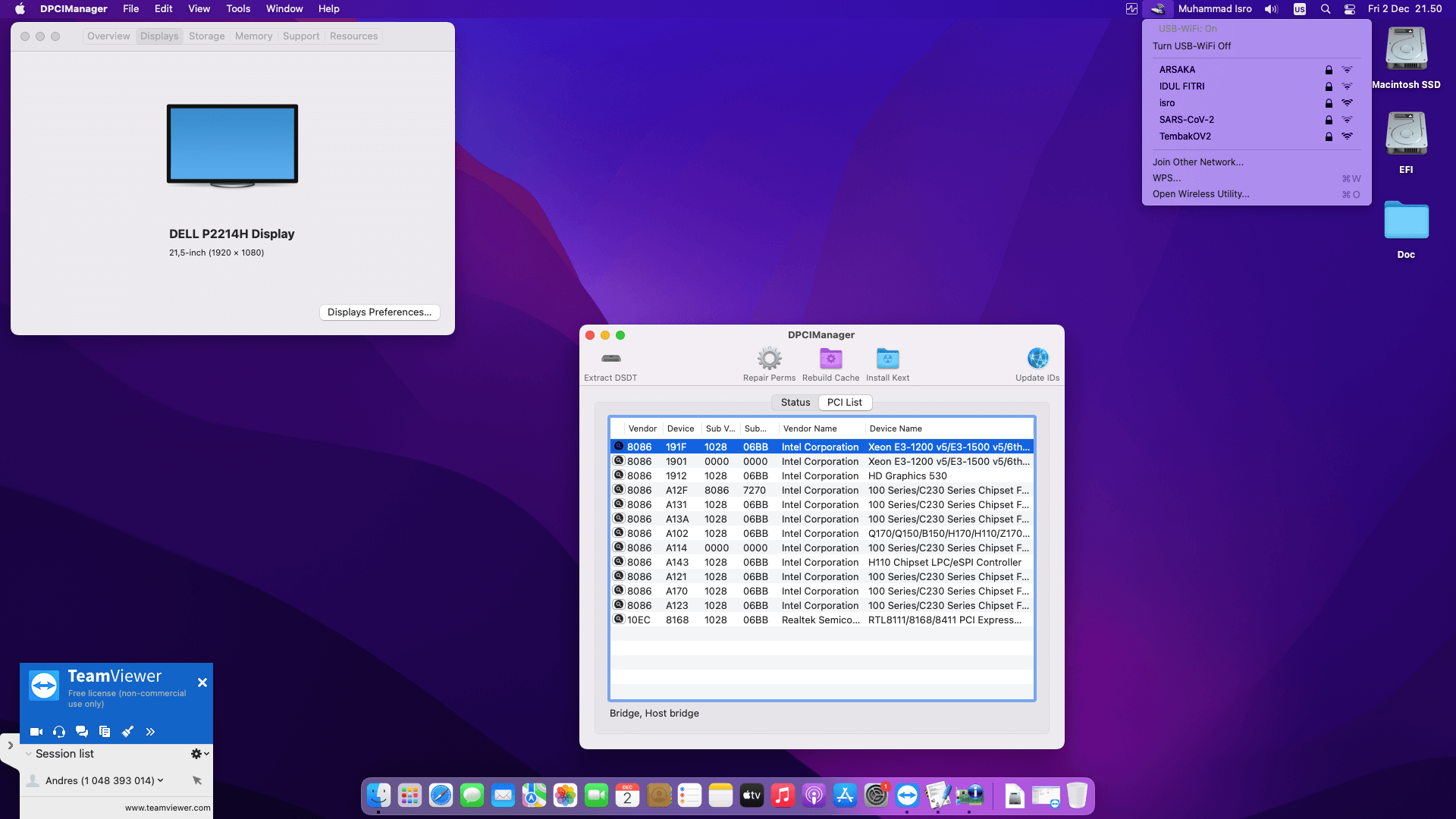Switch to the Storage tab

coord(206,36)
